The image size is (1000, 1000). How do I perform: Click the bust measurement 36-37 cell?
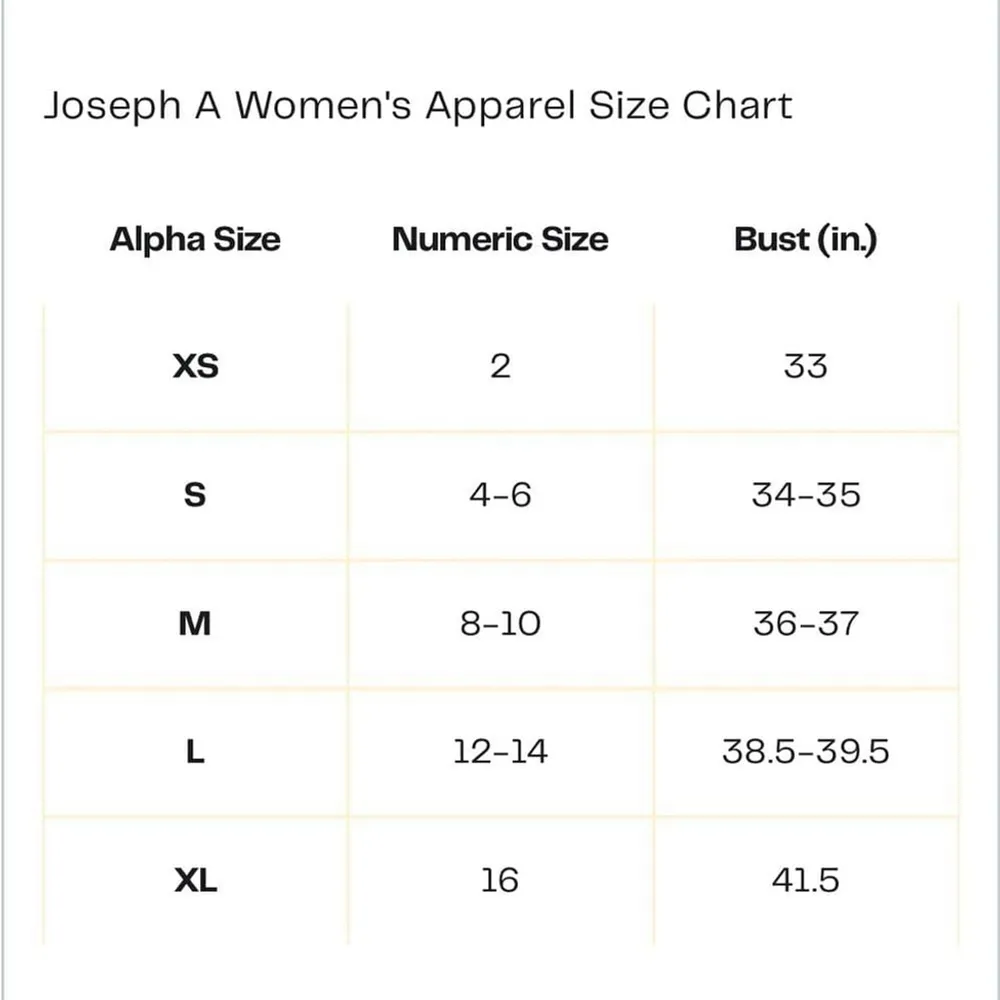click(805, 623)
